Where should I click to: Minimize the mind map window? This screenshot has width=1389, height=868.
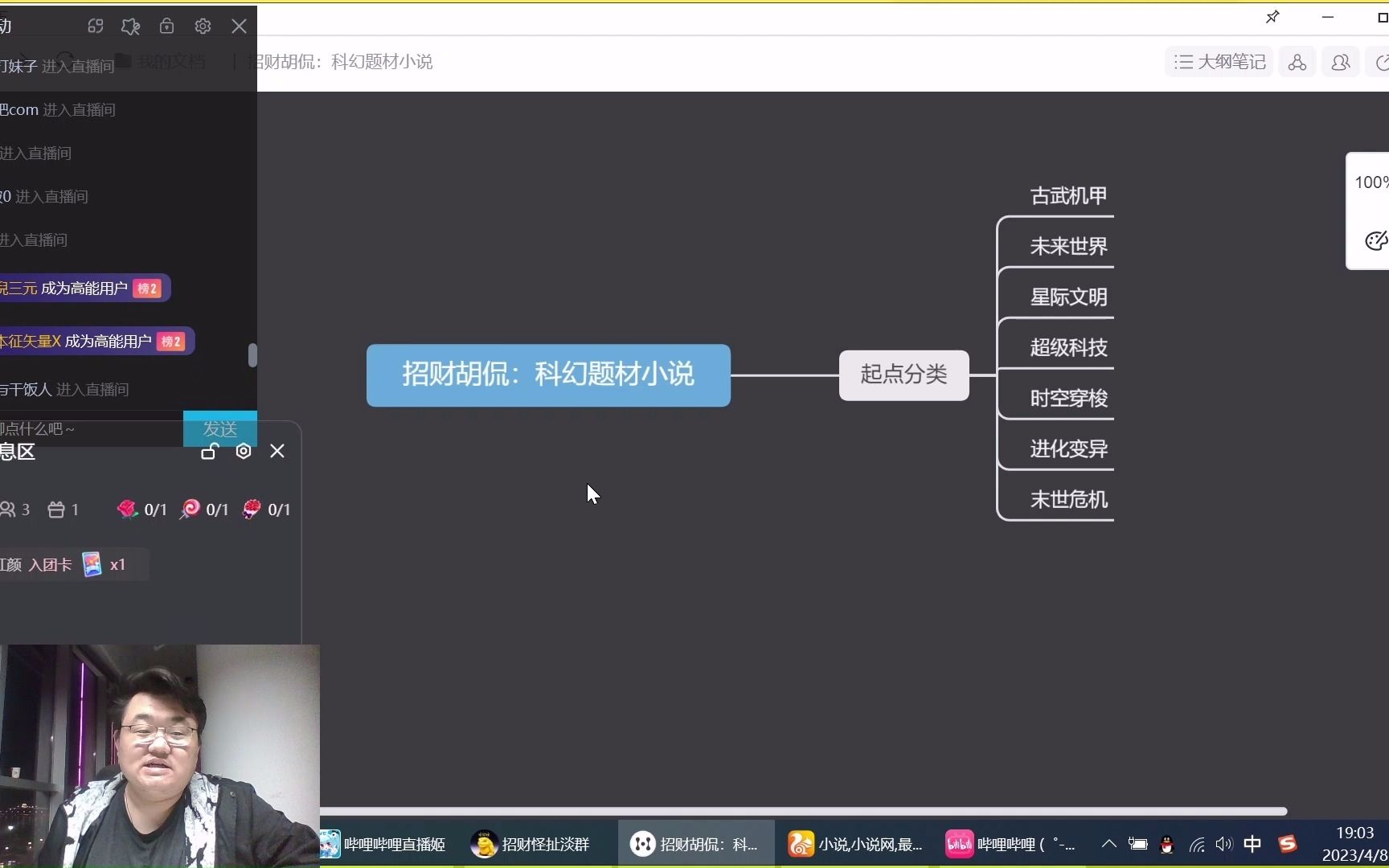(1328, 17)
